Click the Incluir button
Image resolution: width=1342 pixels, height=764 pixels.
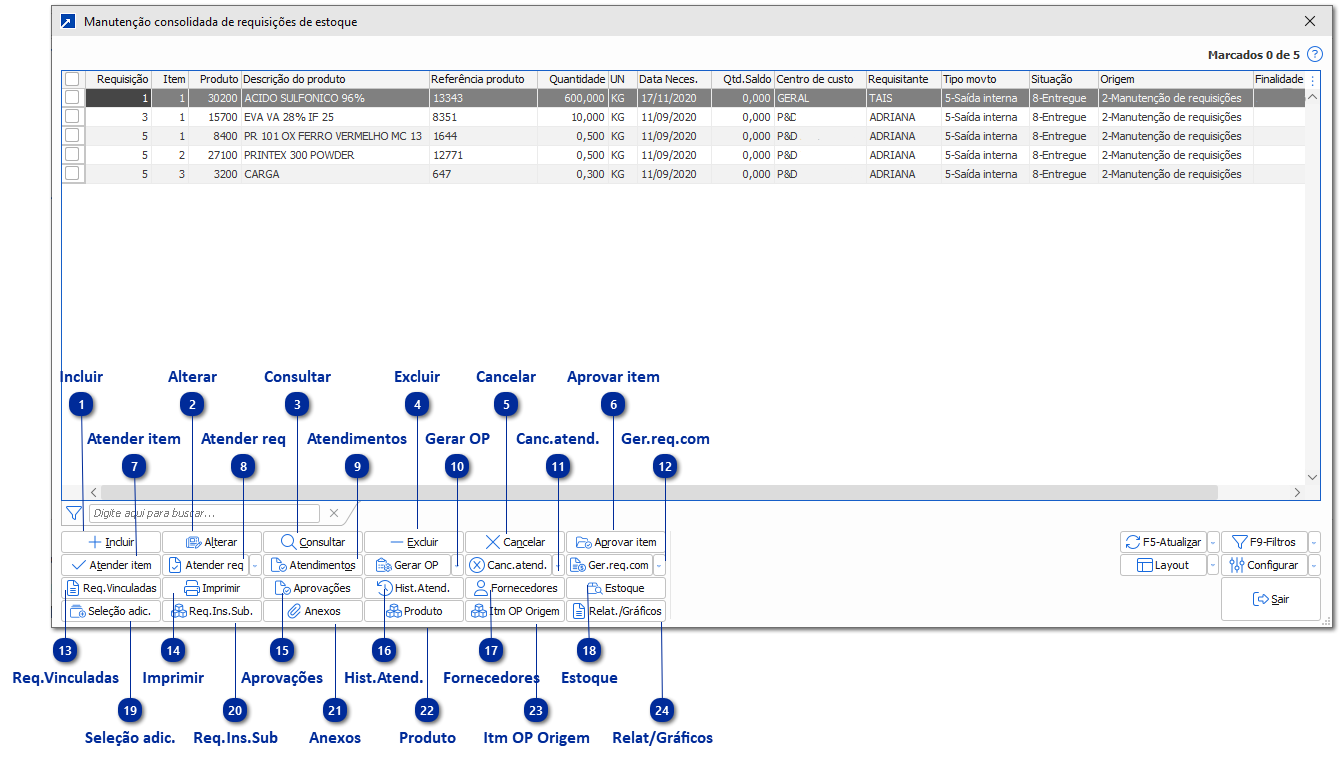coord(111,542)
